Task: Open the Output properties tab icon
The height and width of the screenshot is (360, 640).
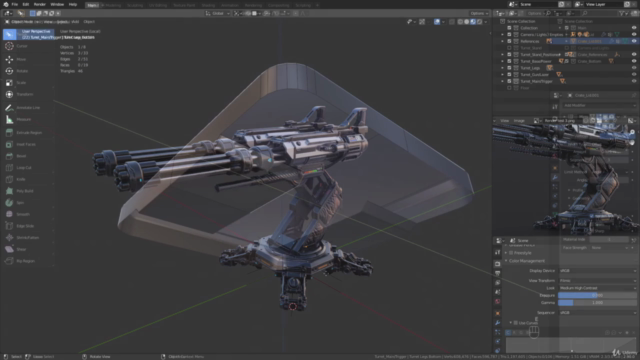Action: (498, 273)
